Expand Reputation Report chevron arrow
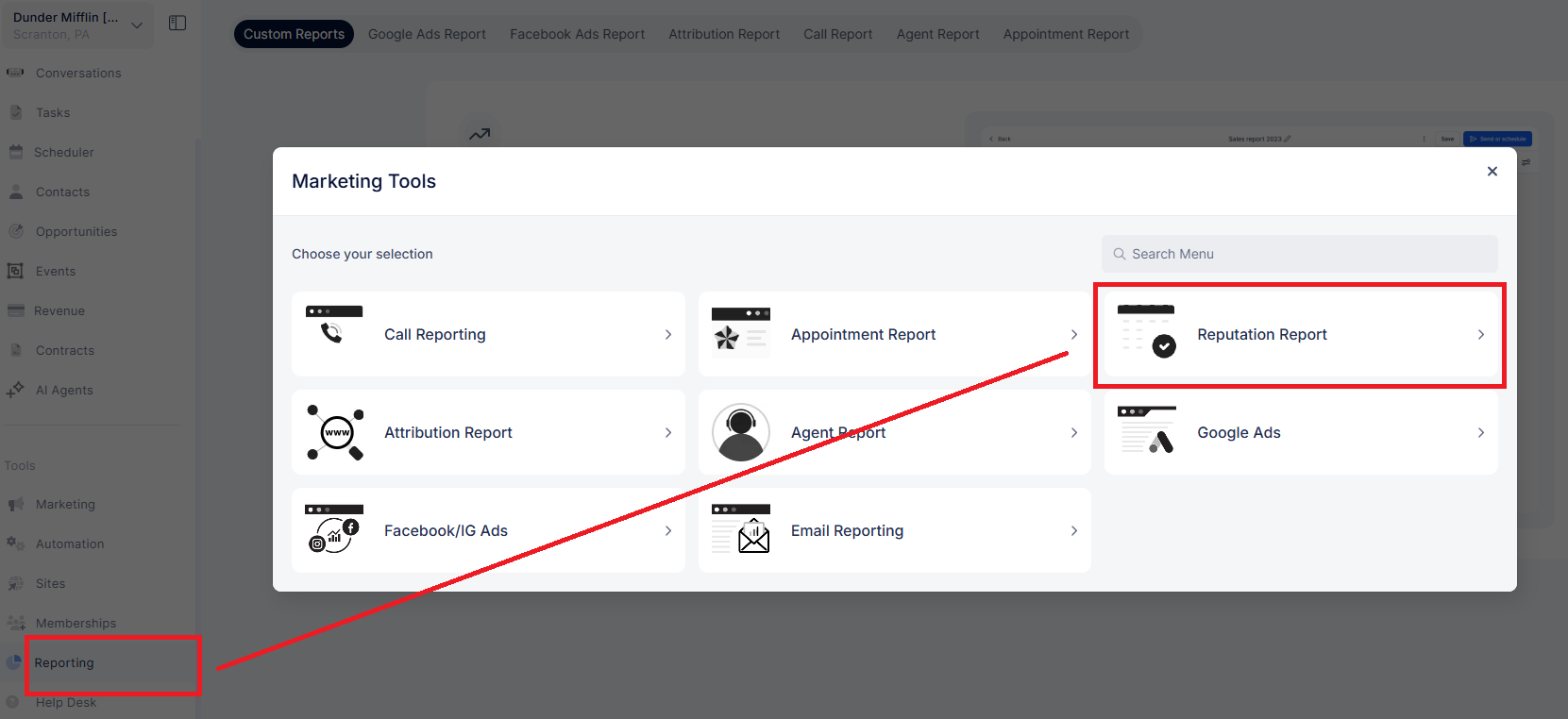 point(1481,334)
